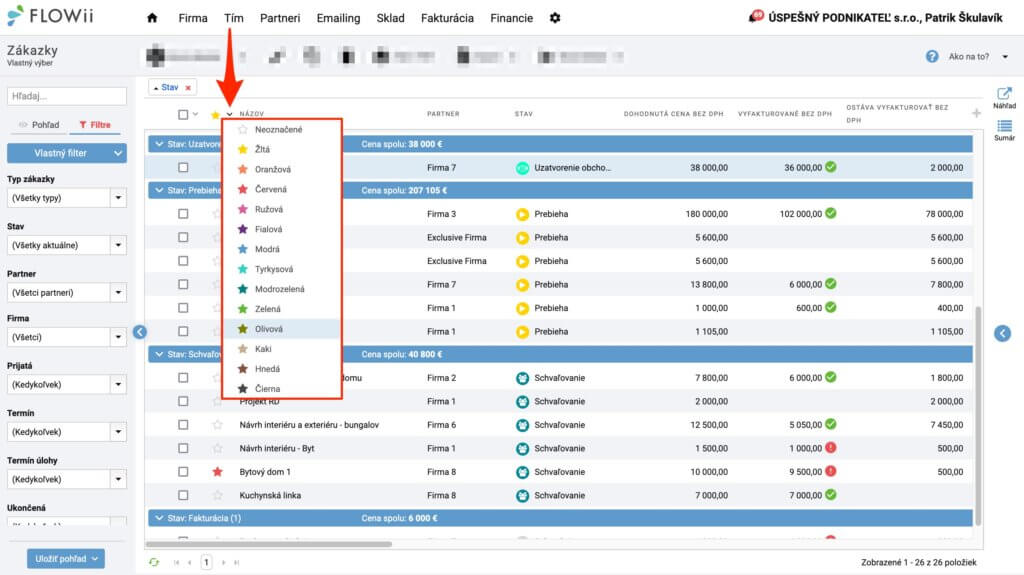
Task: Click the FLOWii logo
Action: pos(50,16)
